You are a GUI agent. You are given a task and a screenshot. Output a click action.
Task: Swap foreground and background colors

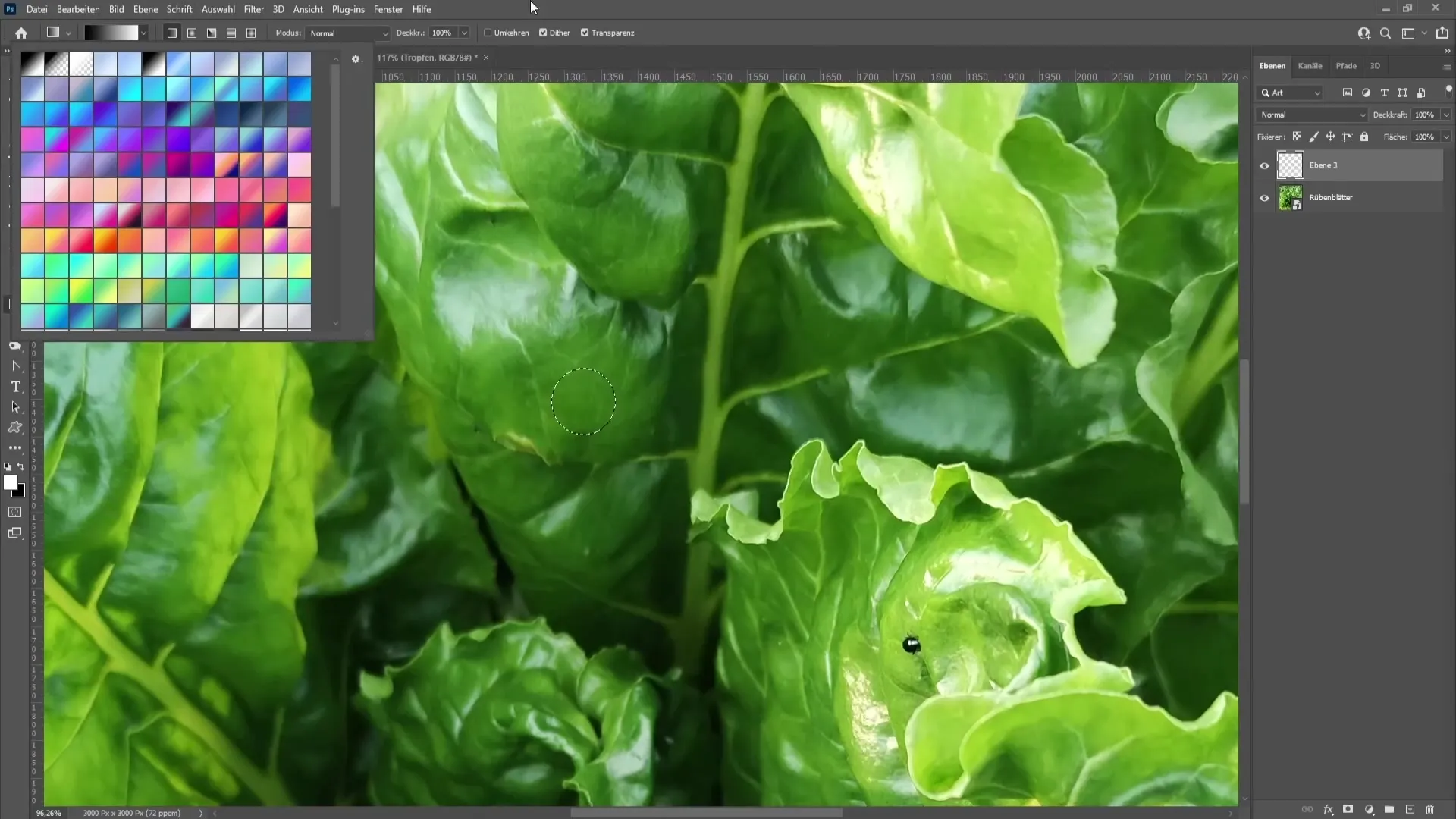pos(20,467)
